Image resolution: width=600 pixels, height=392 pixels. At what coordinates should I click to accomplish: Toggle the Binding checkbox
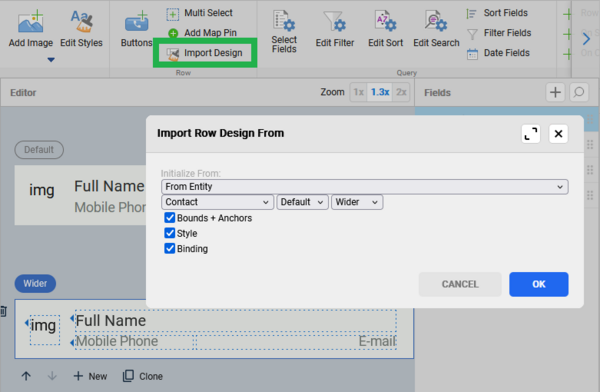[x=170, y=248]
